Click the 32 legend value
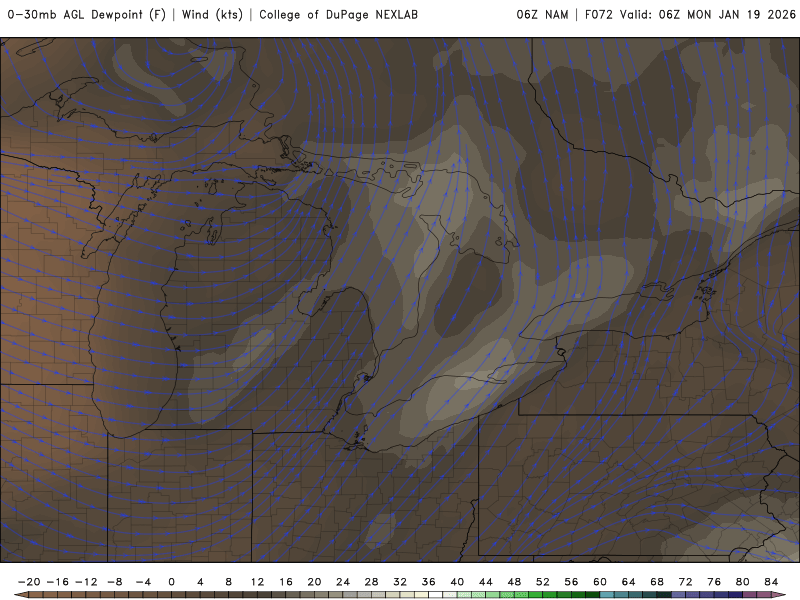The image size is (800, 600). click(400, 582)
